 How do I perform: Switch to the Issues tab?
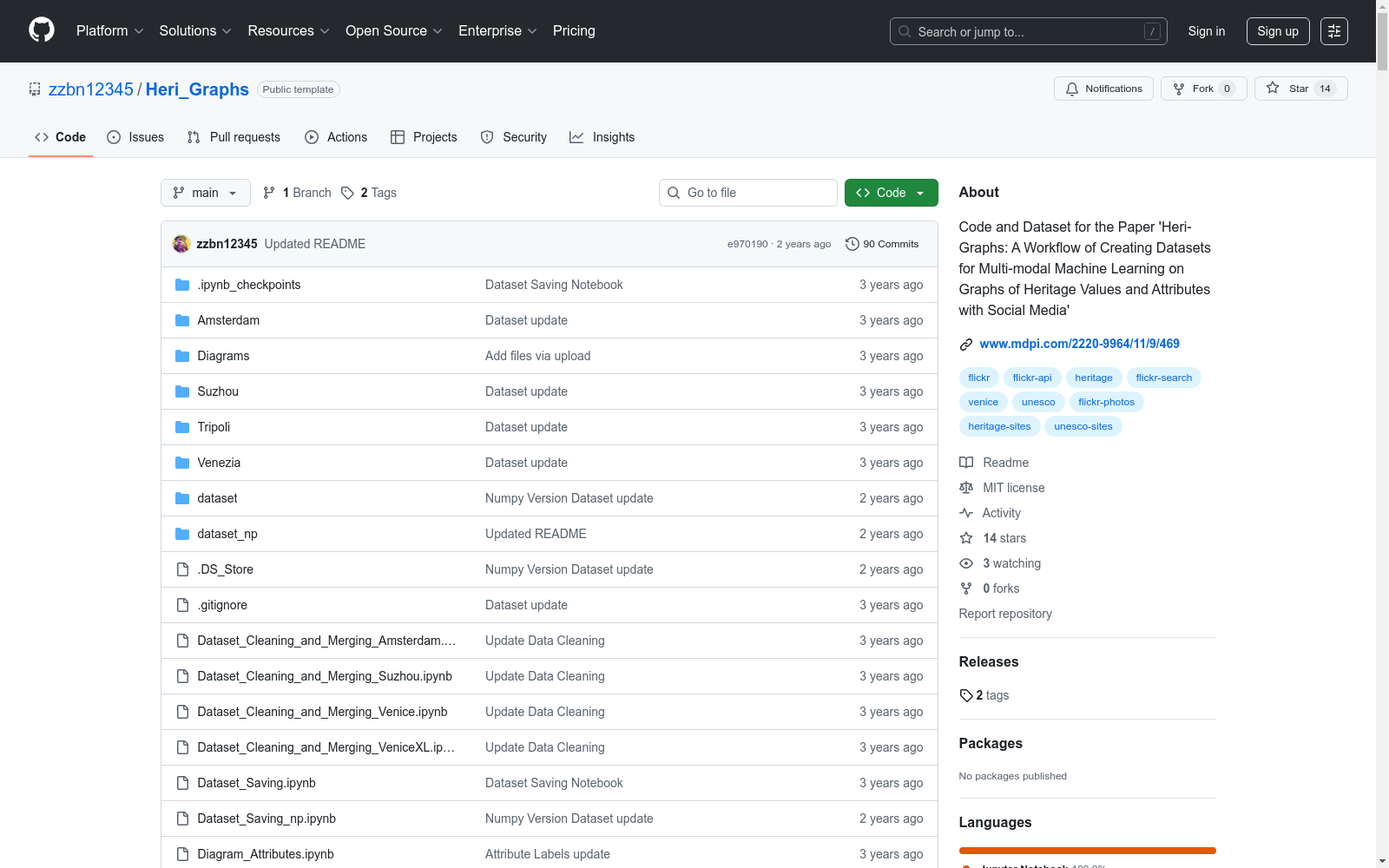tap(135, 137)
